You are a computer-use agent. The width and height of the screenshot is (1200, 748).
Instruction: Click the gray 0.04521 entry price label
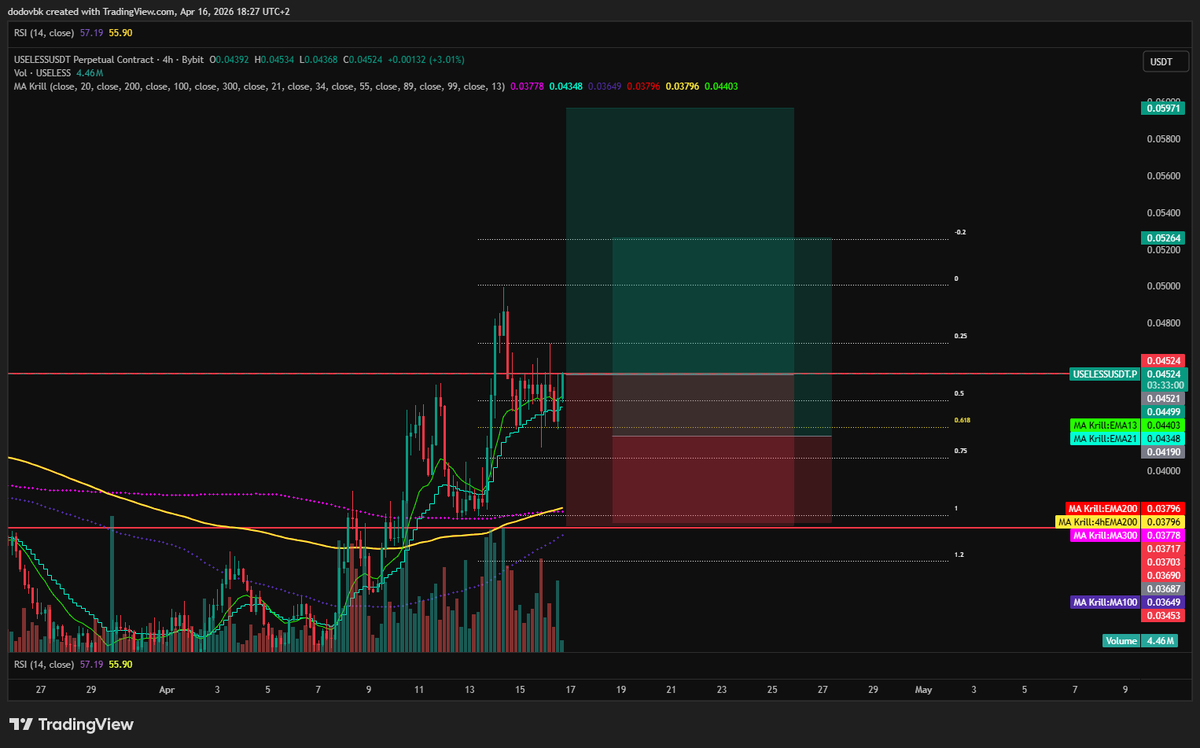click(x=1161, y=397)
